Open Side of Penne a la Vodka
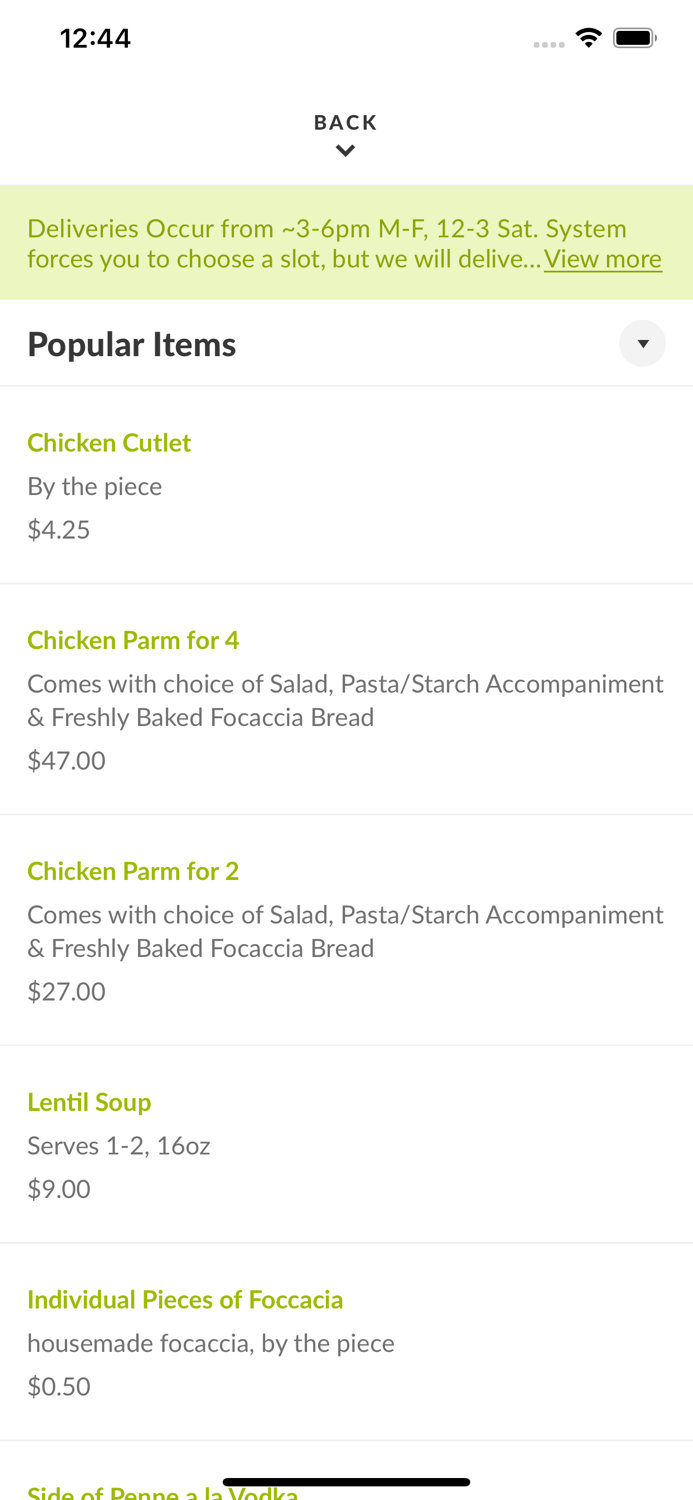Viewport: 693px width, 1500px height. [163, 1492]
